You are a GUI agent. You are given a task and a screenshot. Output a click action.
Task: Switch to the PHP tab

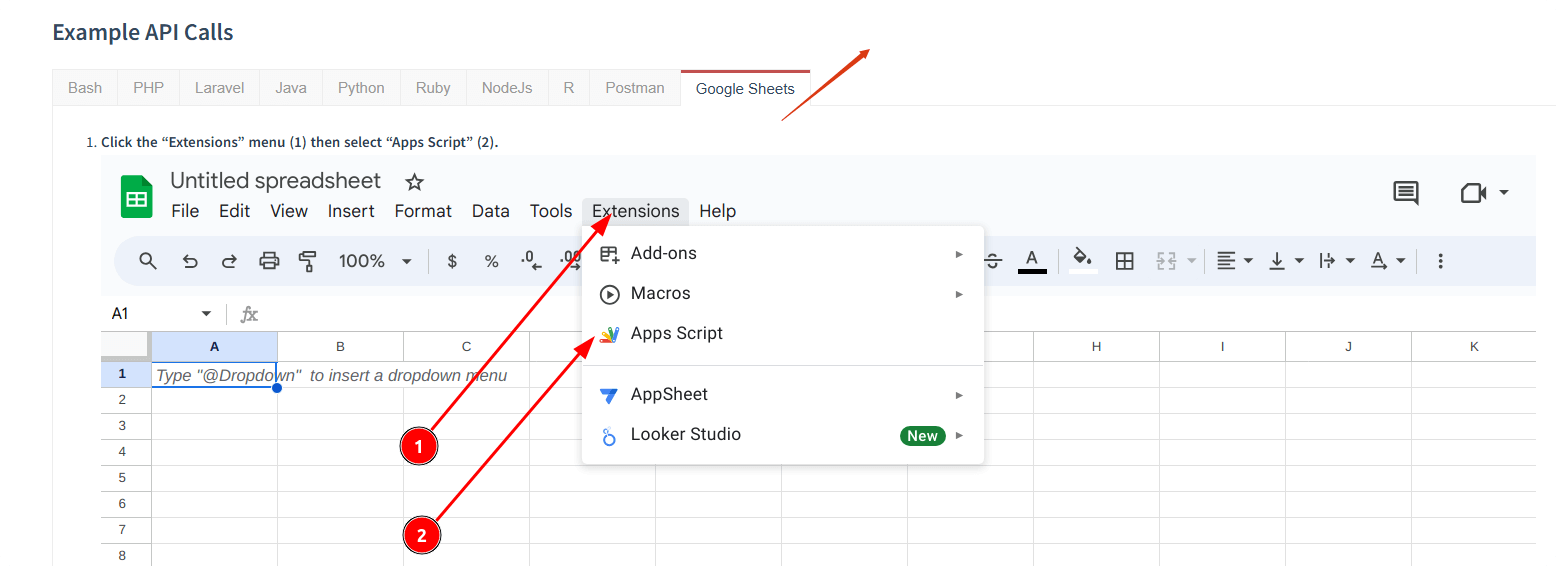(148, 88)
